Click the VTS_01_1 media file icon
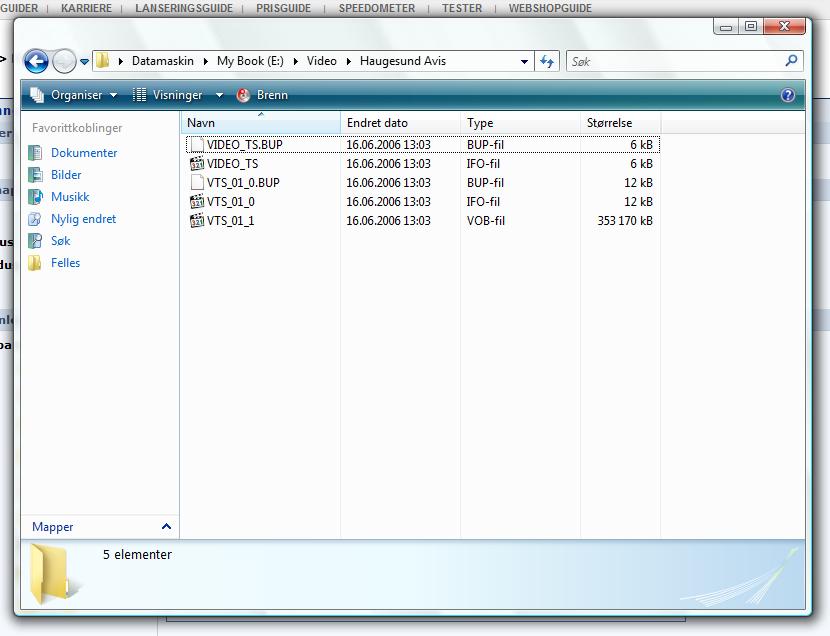 [x=197, y=221]
